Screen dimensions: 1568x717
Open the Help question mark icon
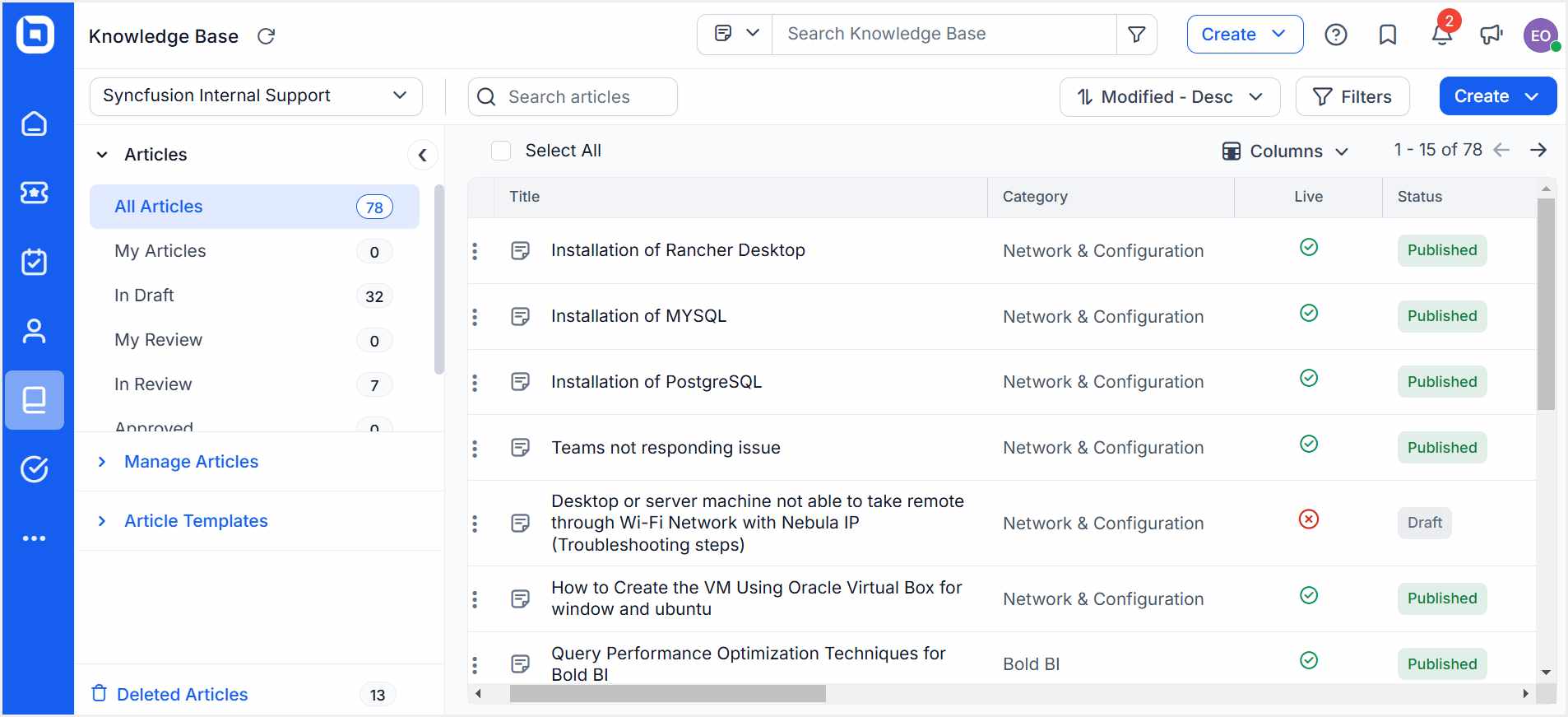1336,35
